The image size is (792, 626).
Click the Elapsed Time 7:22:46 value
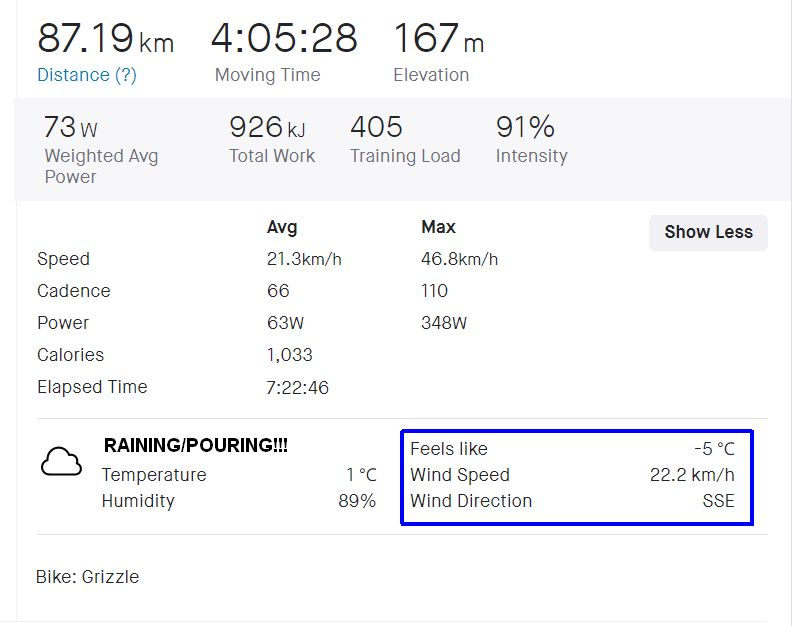pyautogui.click(x=297, y=387)
